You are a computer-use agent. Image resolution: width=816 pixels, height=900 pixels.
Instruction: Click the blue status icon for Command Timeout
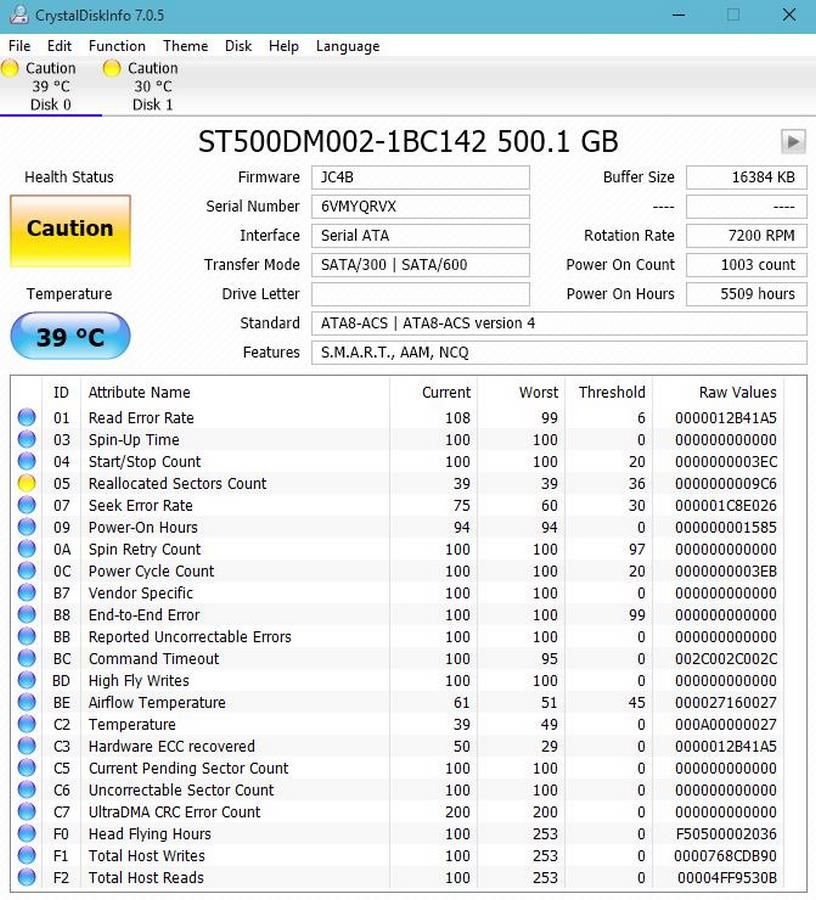click(x=26, y=658)
